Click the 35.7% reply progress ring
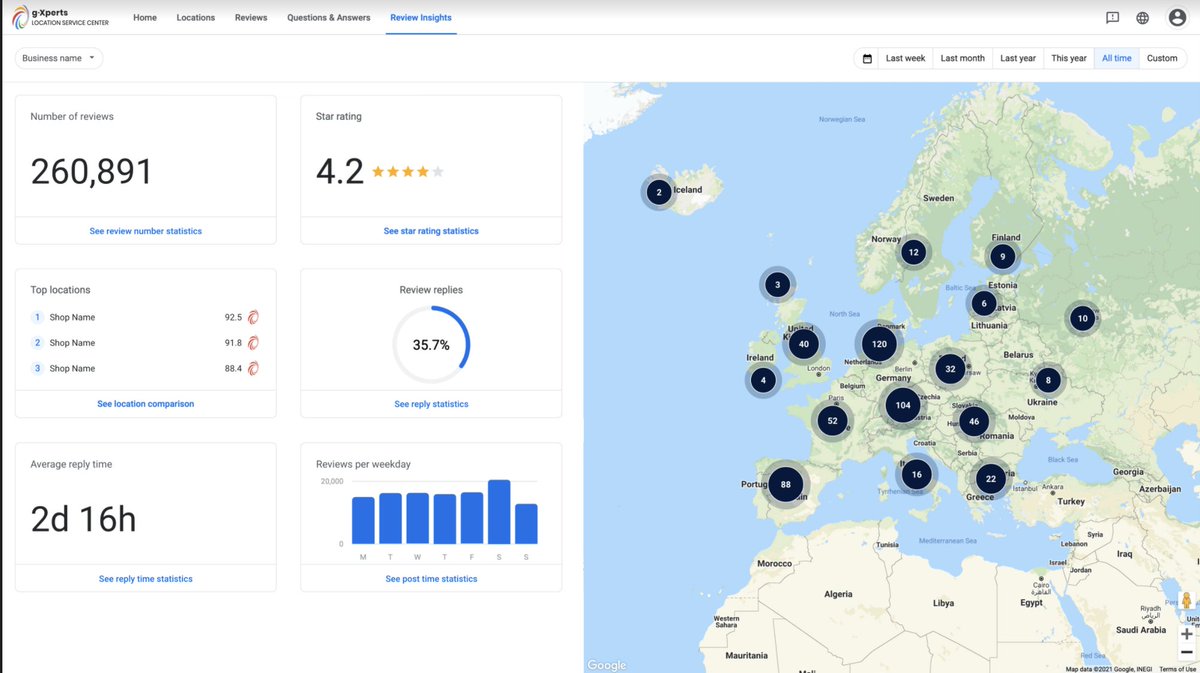 coord(431,345)
